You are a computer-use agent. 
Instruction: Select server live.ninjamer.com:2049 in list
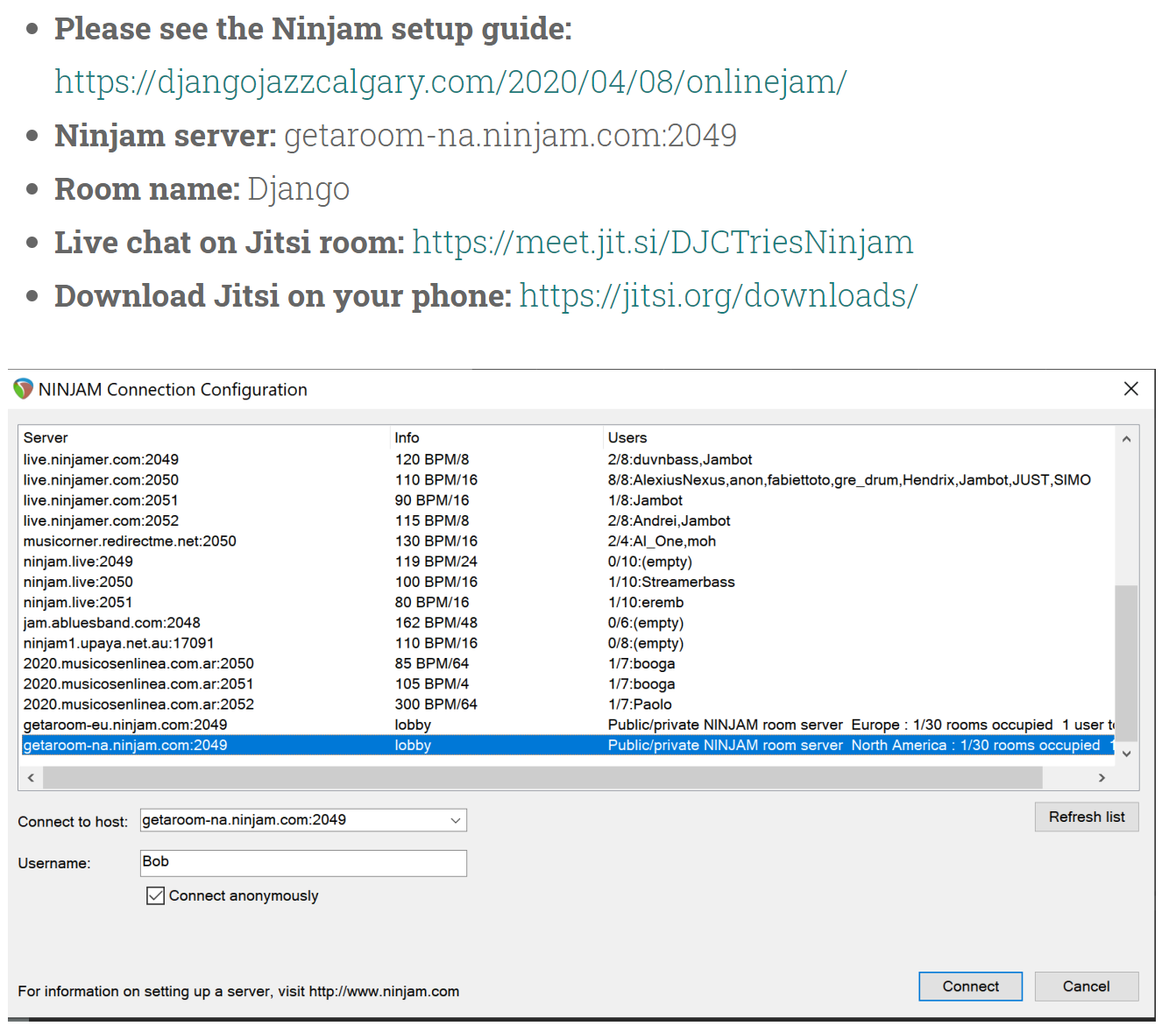click(101, 459)
